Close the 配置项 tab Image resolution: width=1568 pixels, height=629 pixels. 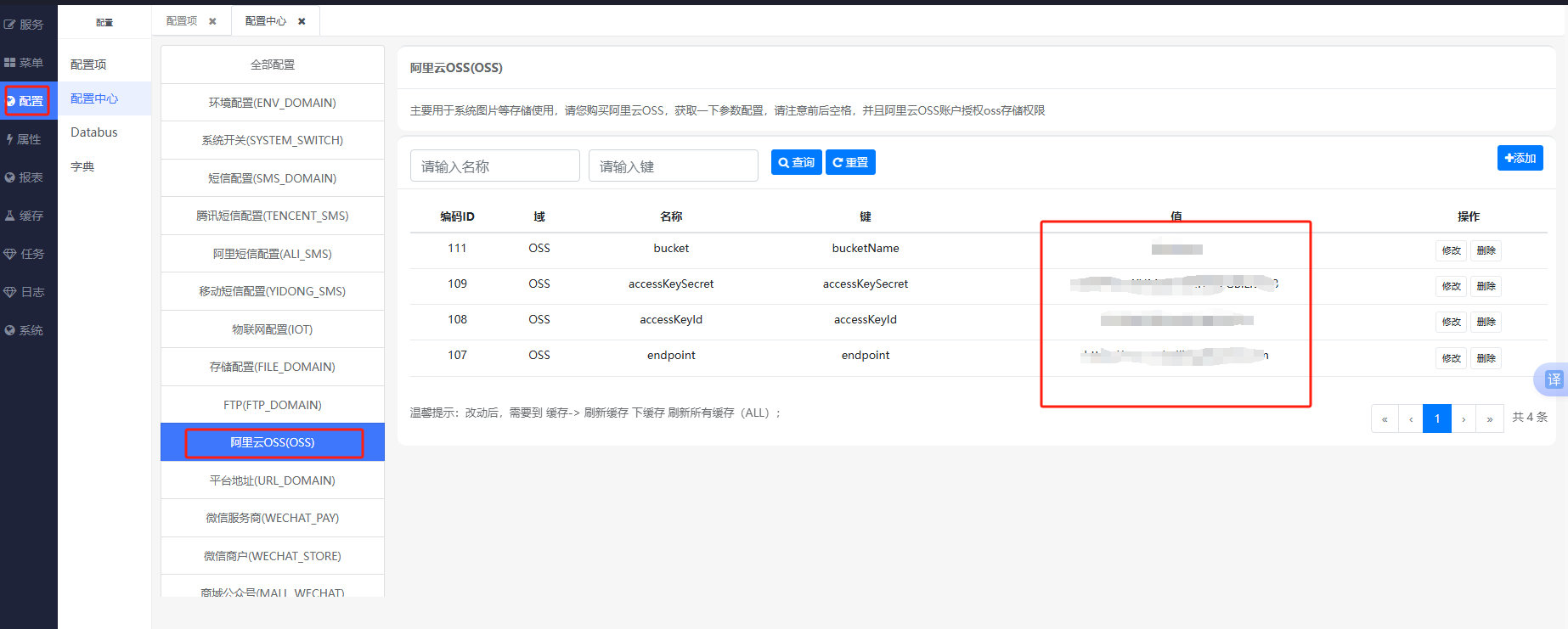pyautogui.click(x=212, y=21)
